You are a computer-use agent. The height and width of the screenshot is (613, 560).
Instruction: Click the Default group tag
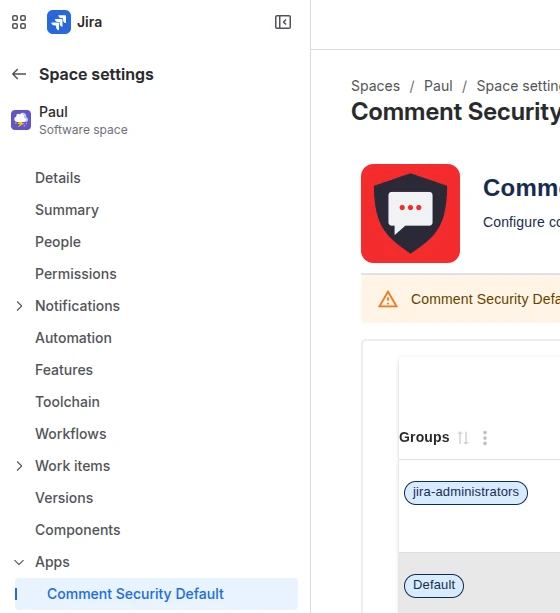click(434, 586)
